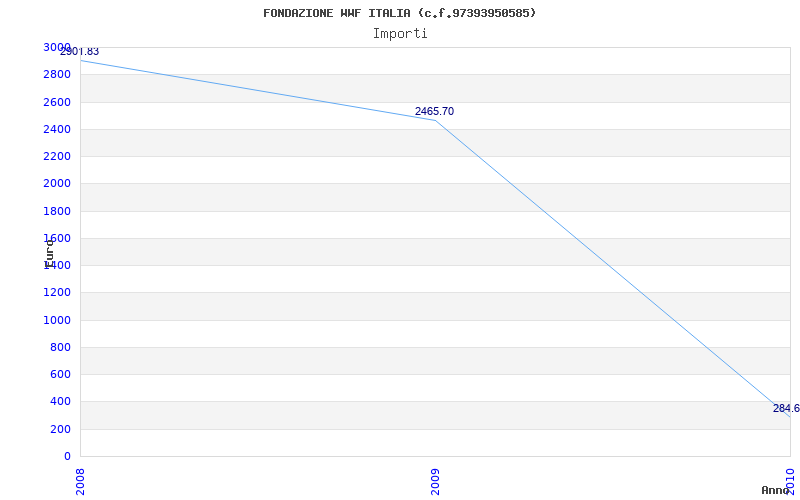The image size is (800, 500).
Task: Click the 200 y-axis tick label
Action: point(61,429)
